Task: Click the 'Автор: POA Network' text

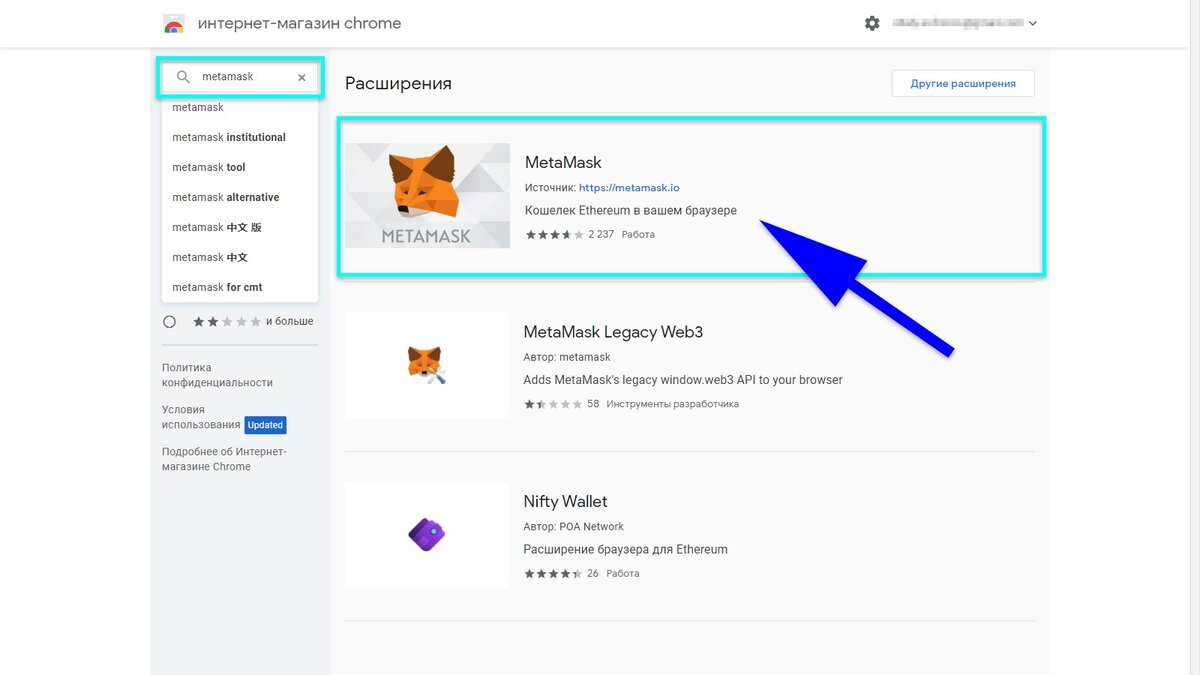Action: pos(573,527)
